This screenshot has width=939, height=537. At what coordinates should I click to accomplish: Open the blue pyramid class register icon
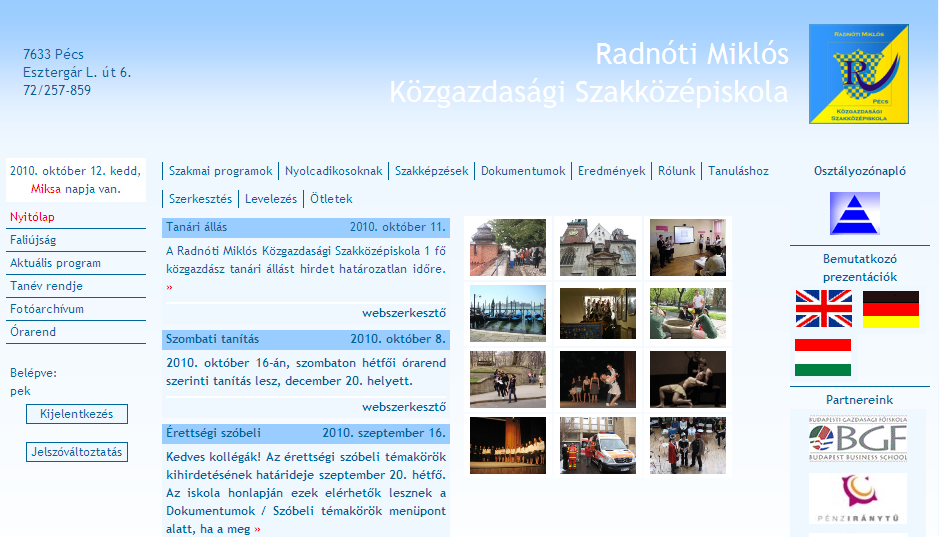[x=854, y=213]
